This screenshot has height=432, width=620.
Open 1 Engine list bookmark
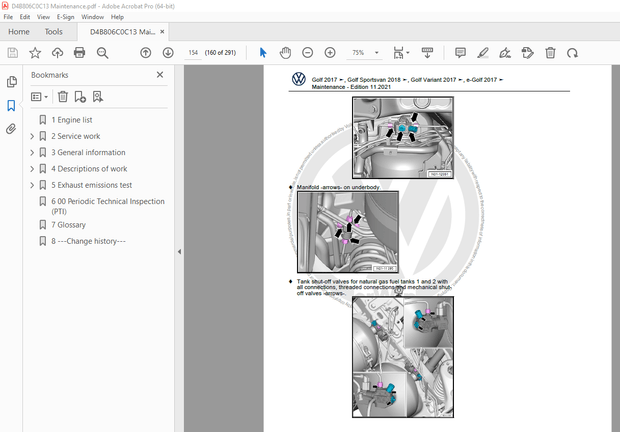(x=72, y=120)
